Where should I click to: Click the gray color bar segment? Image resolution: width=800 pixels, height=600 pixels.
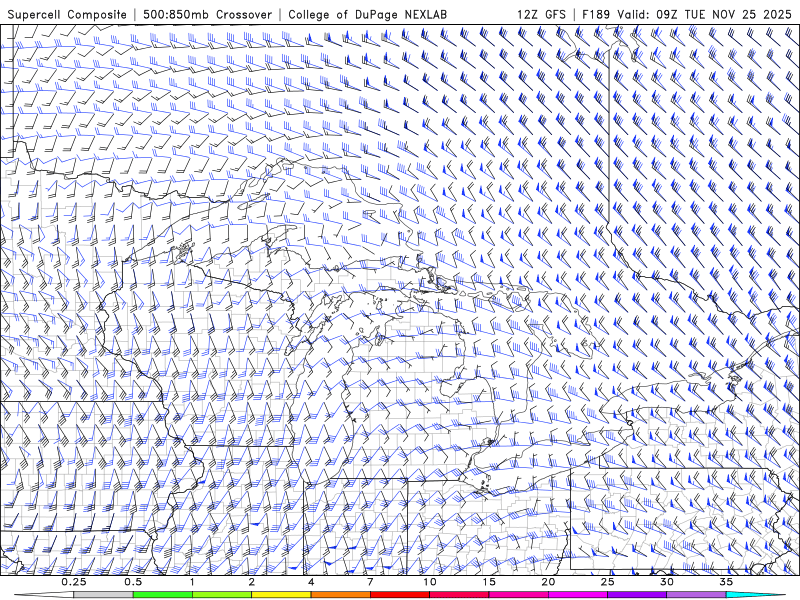pos(103,595)
